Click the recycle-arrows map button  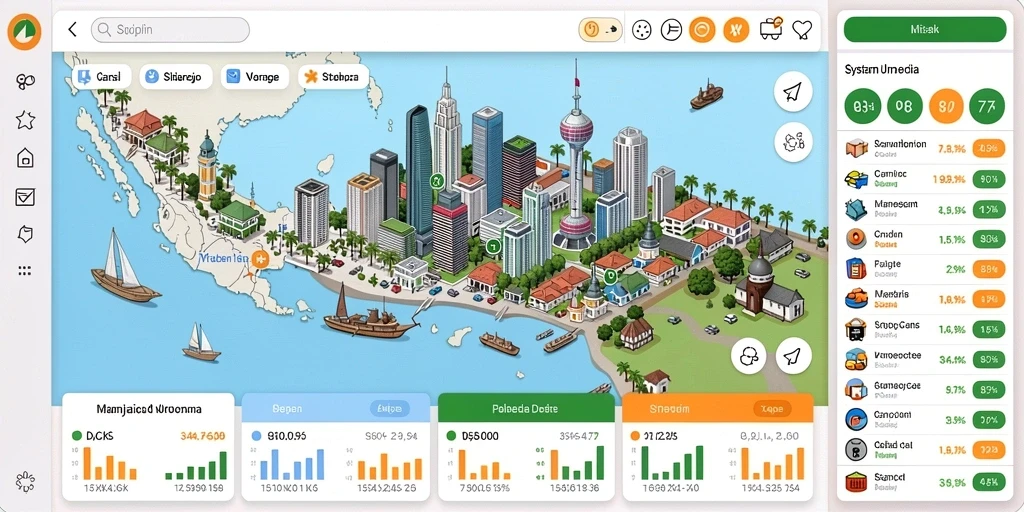tap(793, 142)
